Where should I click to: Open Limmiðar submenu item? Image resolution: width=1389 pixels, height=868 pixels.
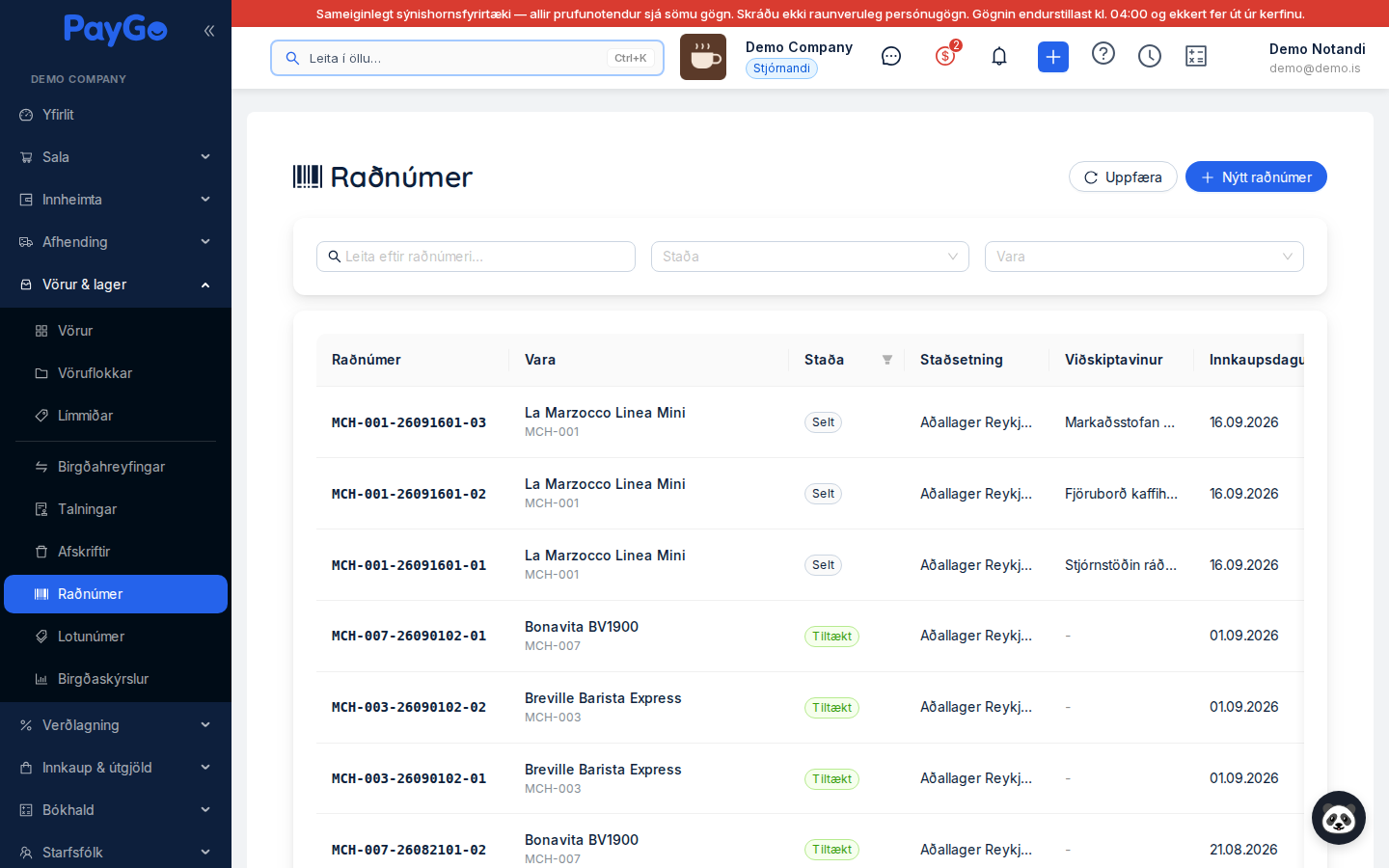click(x=116, y=416)
